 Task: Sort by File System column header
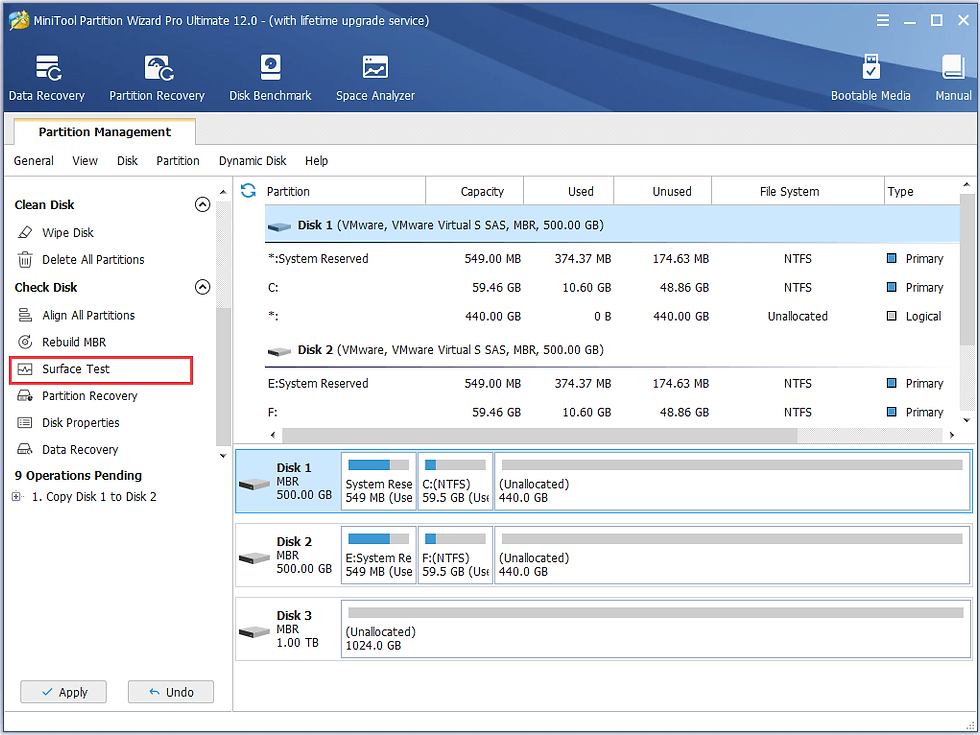click(x=798, y=191)
